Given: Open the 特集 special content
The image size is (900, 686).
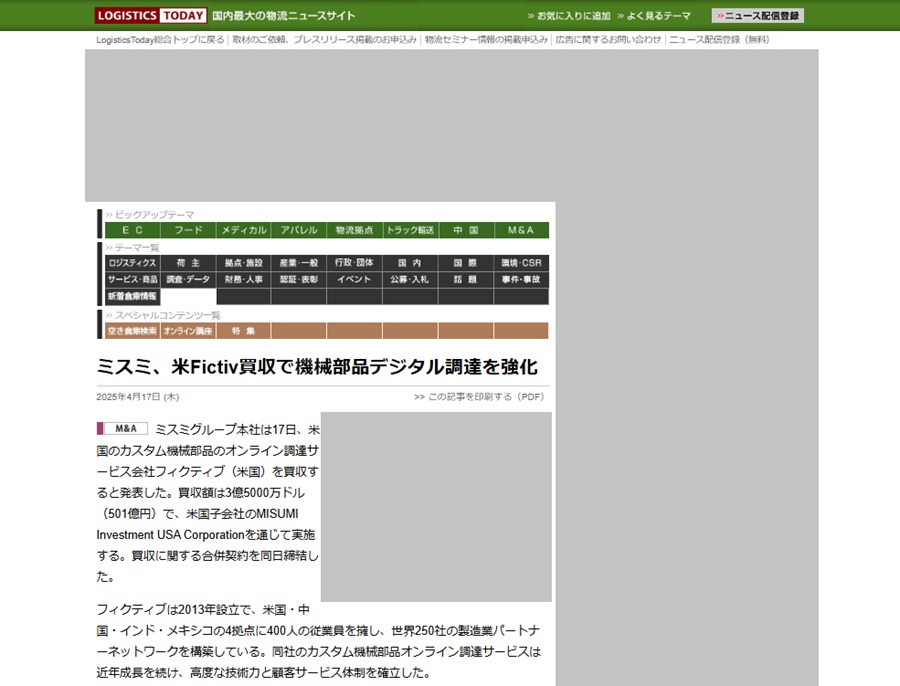Looking at the screenshot, I should point(244,331).
